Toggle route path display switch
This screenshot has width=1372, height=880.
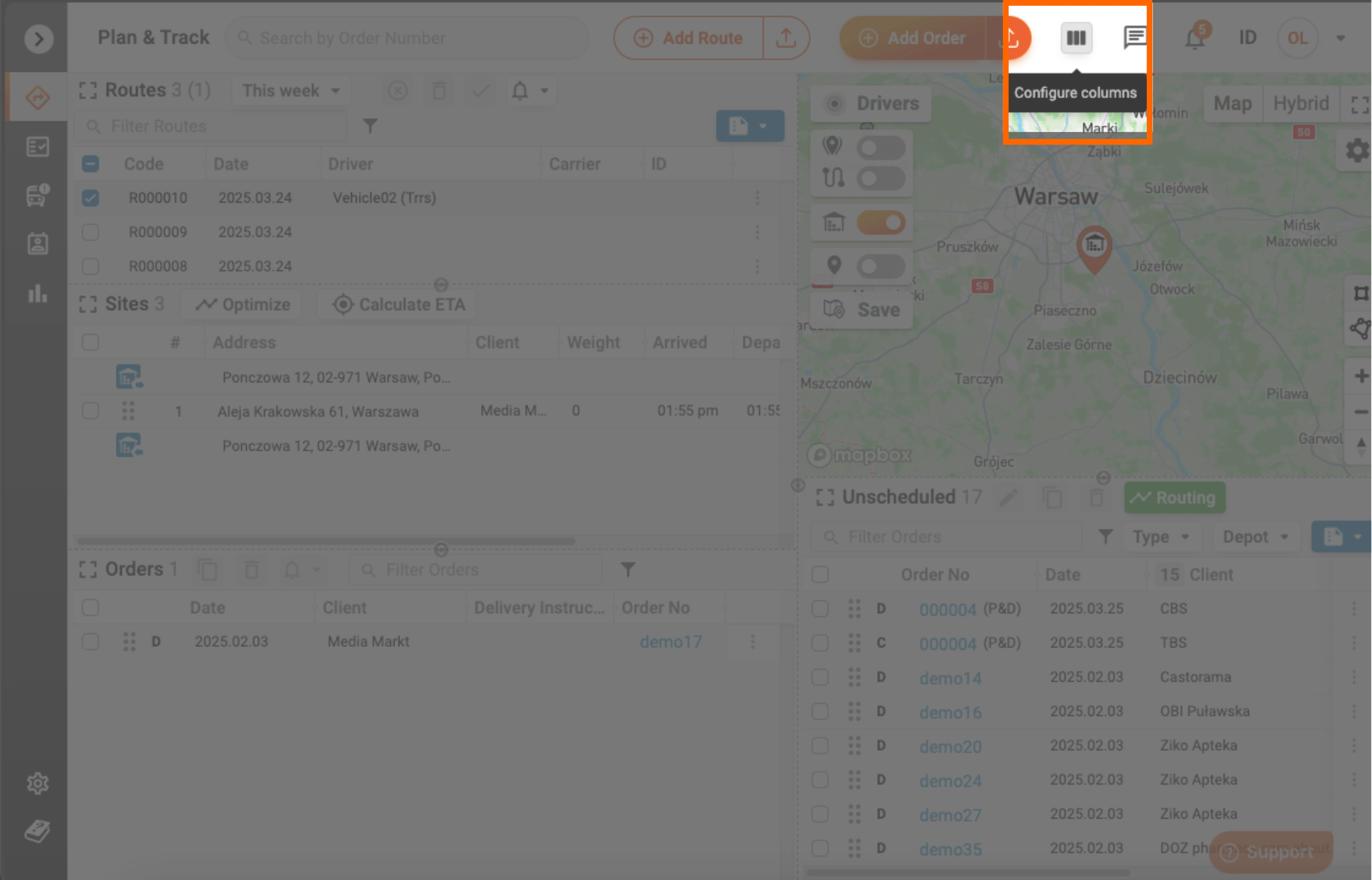[x=881, y=178]
